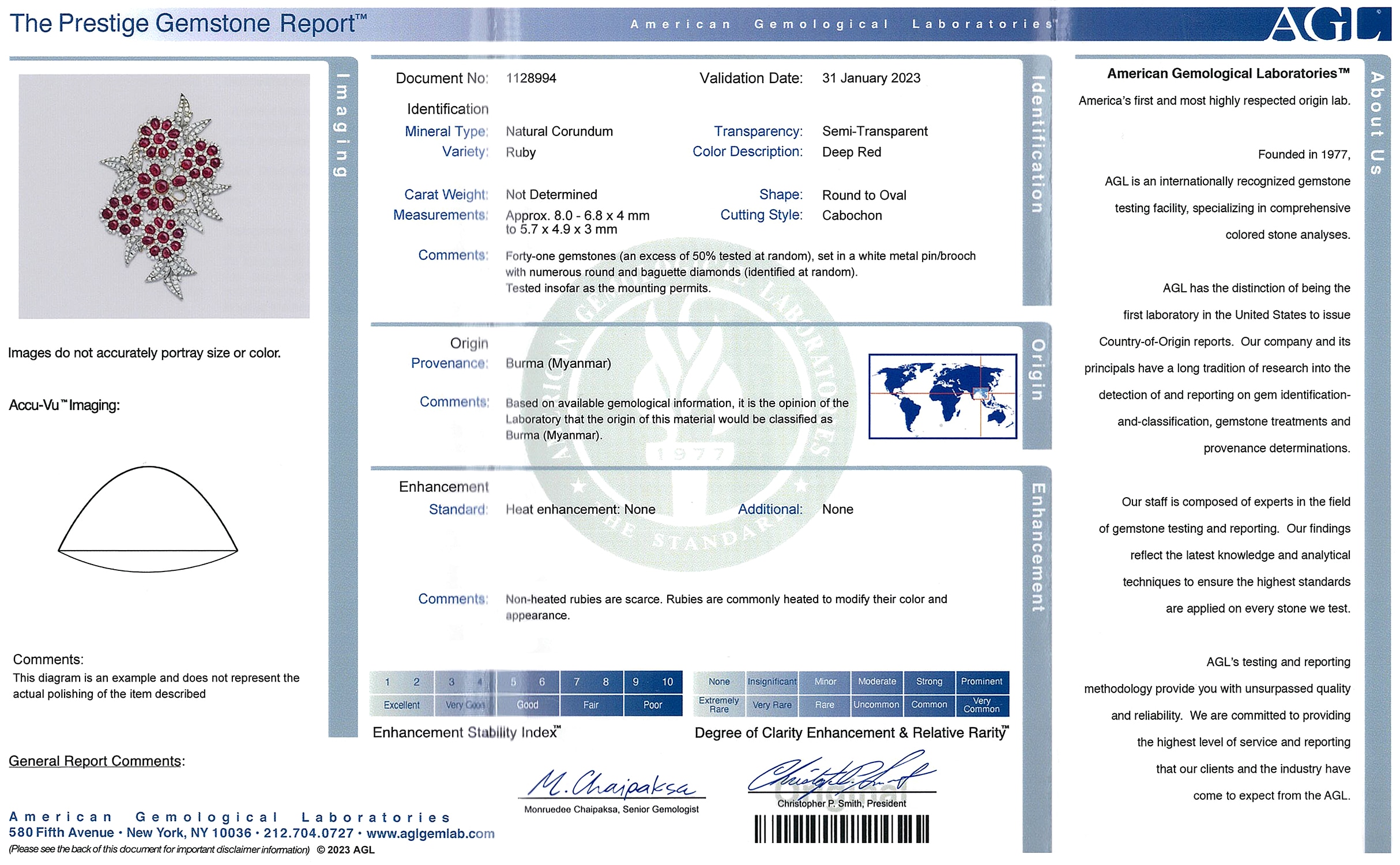
Task: Click Christopher P. Smith's signature
Action: click(x=841, y=773)
